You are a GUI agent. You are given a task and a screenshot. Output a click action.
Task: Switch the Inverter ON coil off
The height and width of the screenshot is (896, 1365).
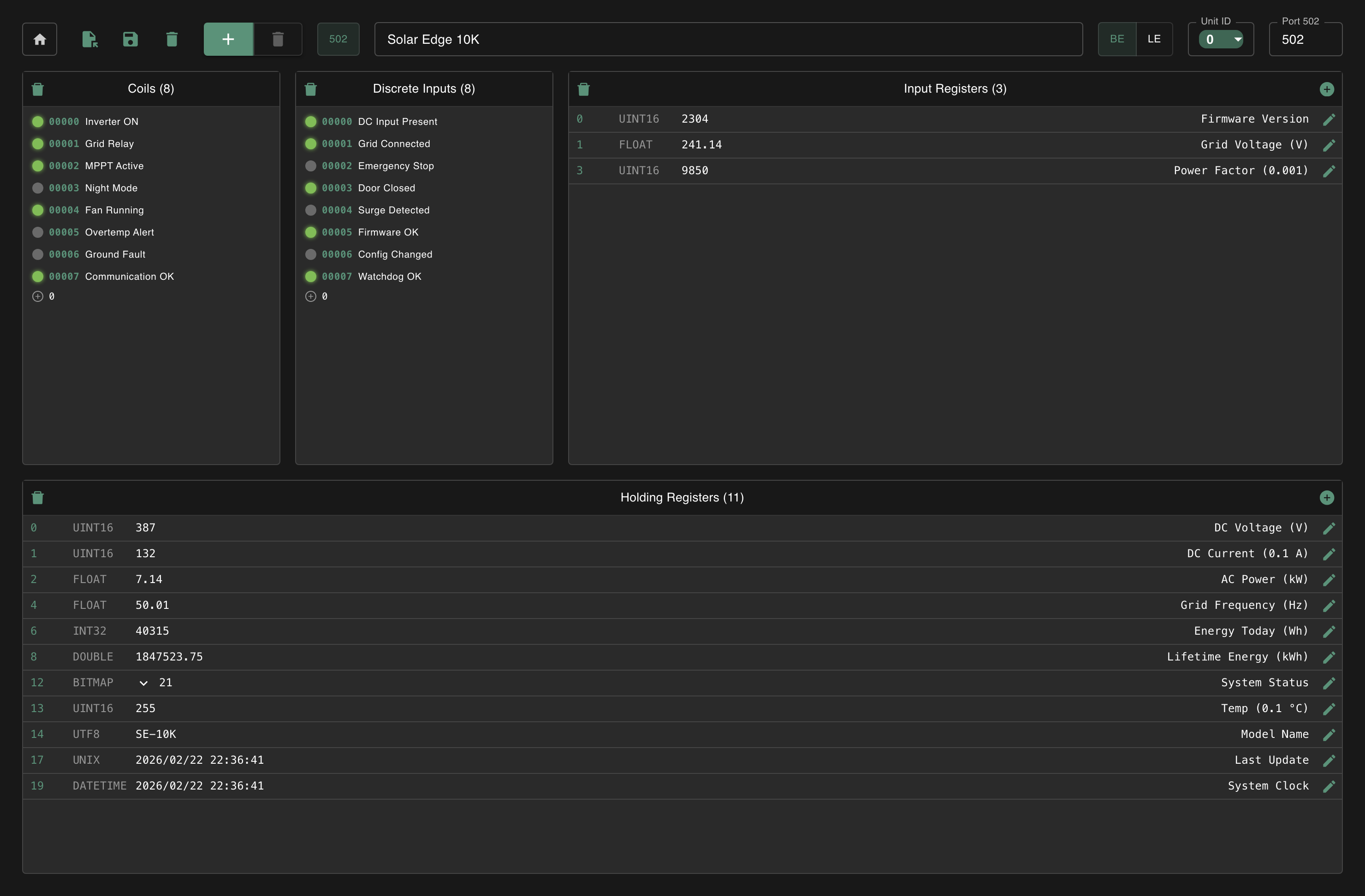tap(38, 122)
